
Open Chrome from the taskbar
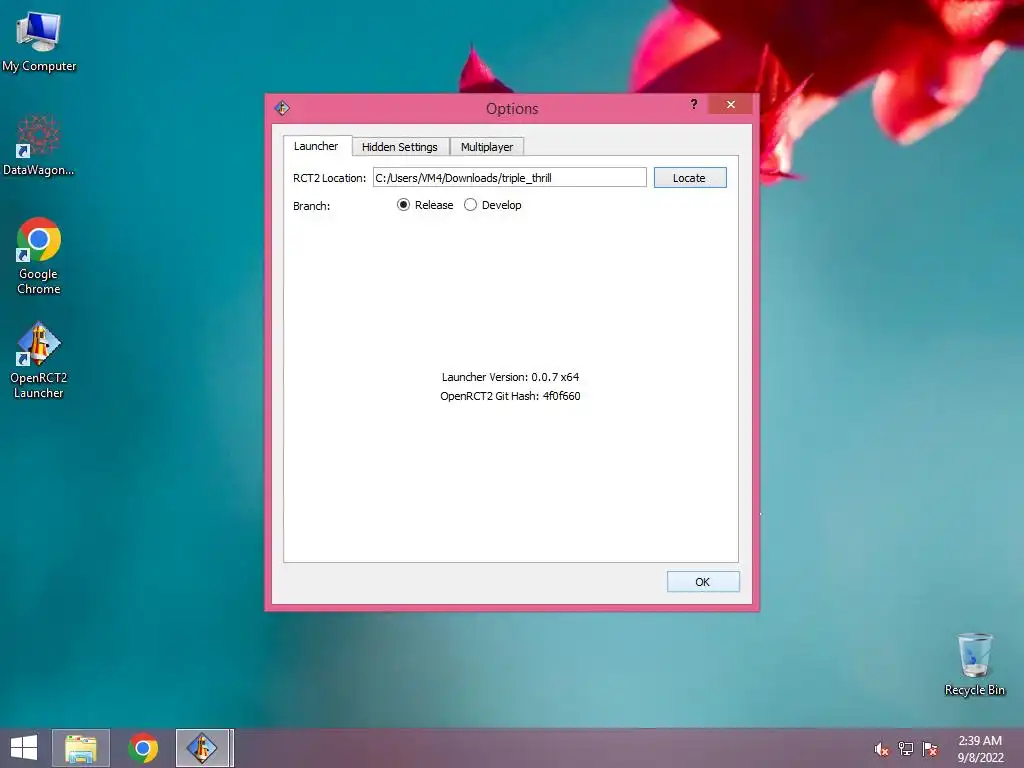point(143,748)
